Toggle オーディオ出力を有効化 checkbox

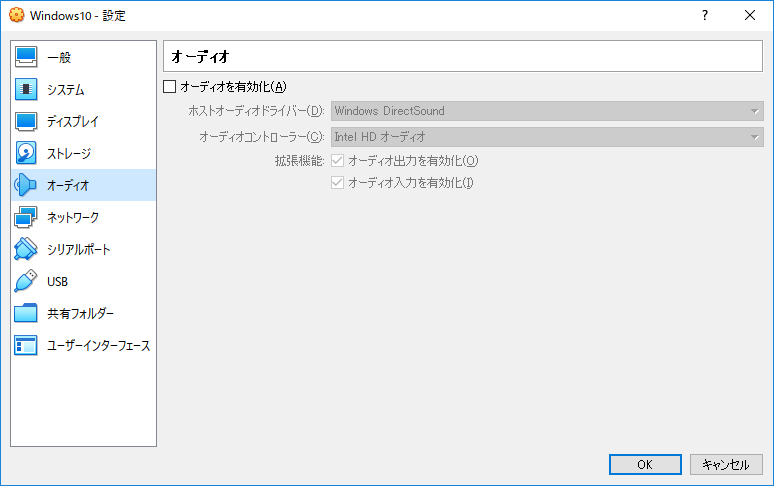pyautogui.click(x=338, y=160)
